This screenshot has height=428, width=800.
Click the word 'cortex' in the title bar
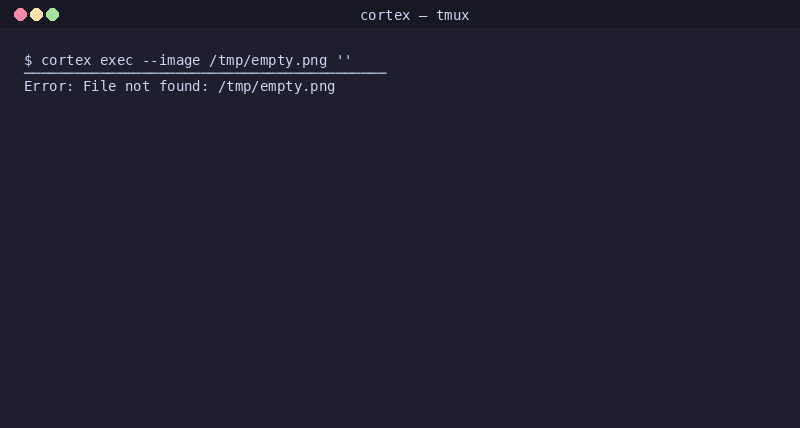(x=385, y=16)
